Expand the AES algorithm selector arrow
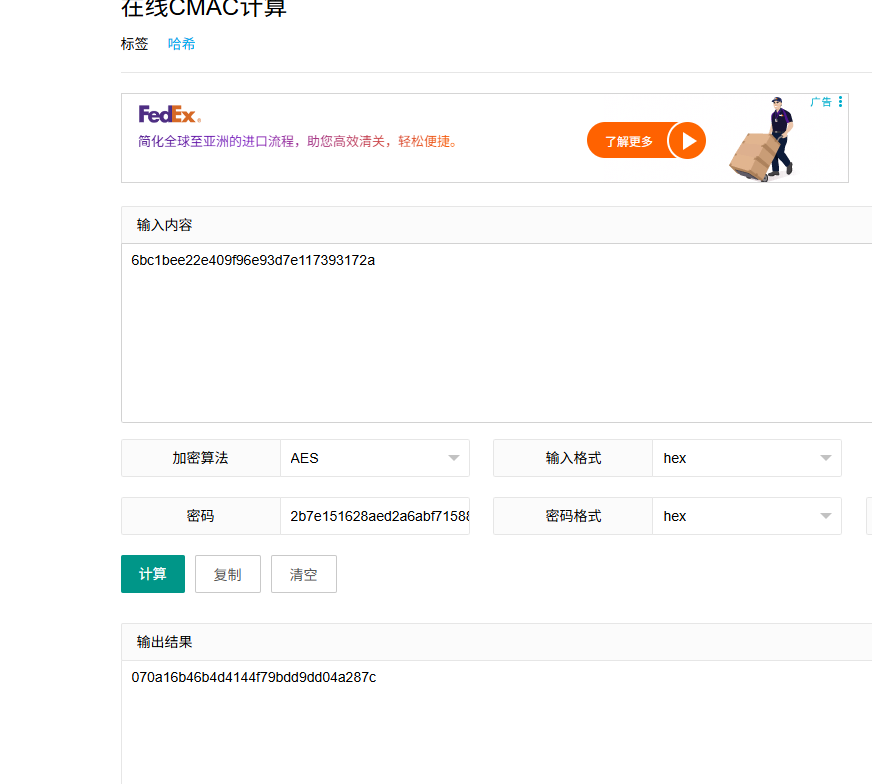The height and width of the screenshot is (784, 872). [456, 457]
